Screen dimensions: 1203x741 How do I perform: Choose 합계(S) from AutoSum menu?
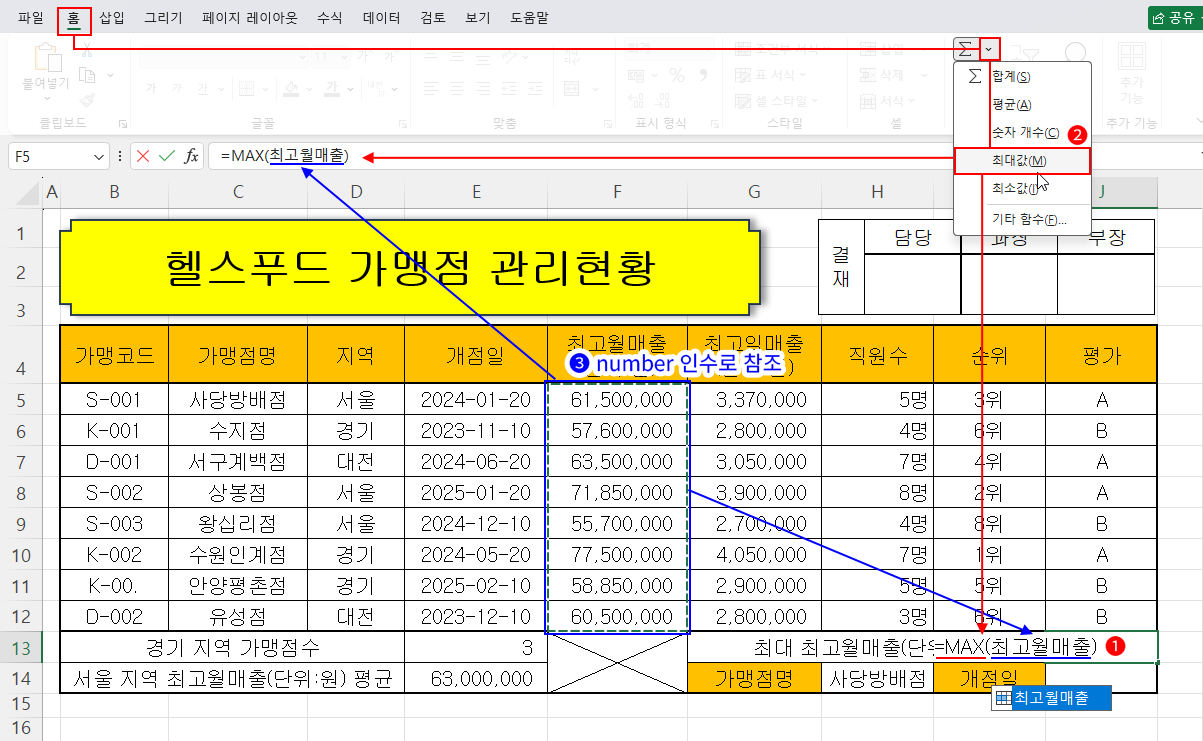point(1022,76)
